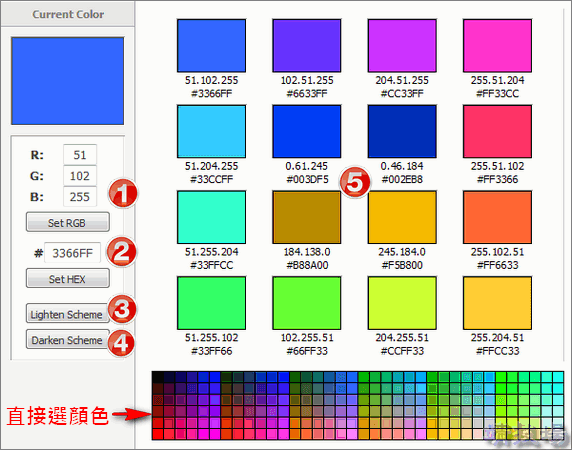
Task: Select the #FFCC33 golden yellow swatch
Action: click(497, 303)
